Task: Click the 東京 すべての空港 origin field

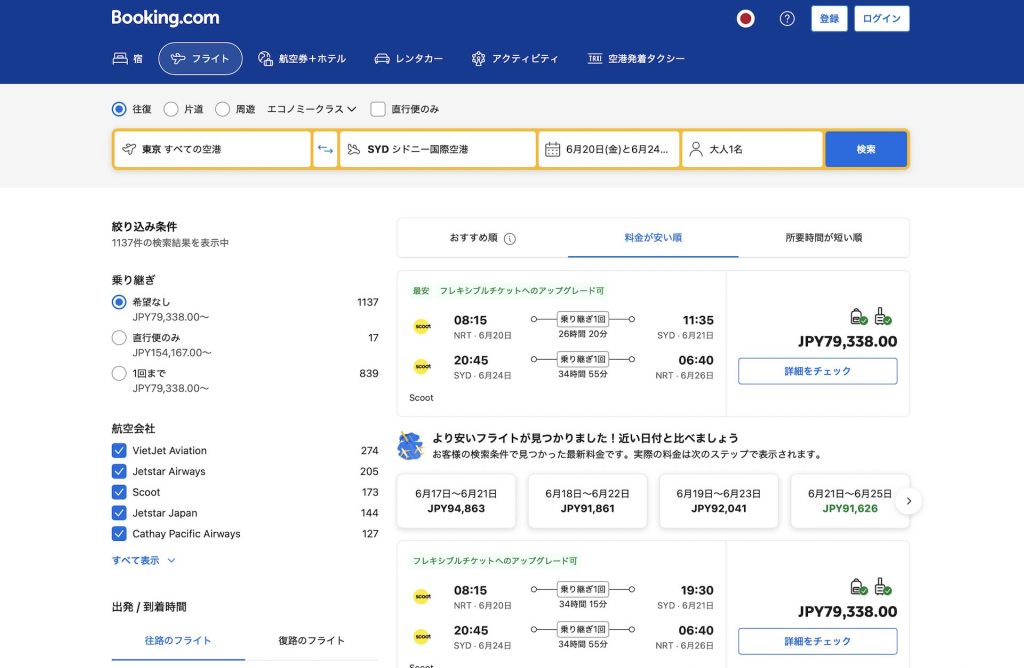Action: [x=212, y=149]
